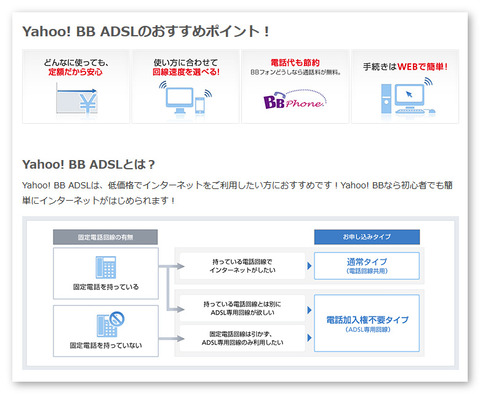Image resolution: width=480 pixels, height=394 pixels.
Task: Click the Yahoo! BB ADSLとは？ heading
Action: click(89, 164)
